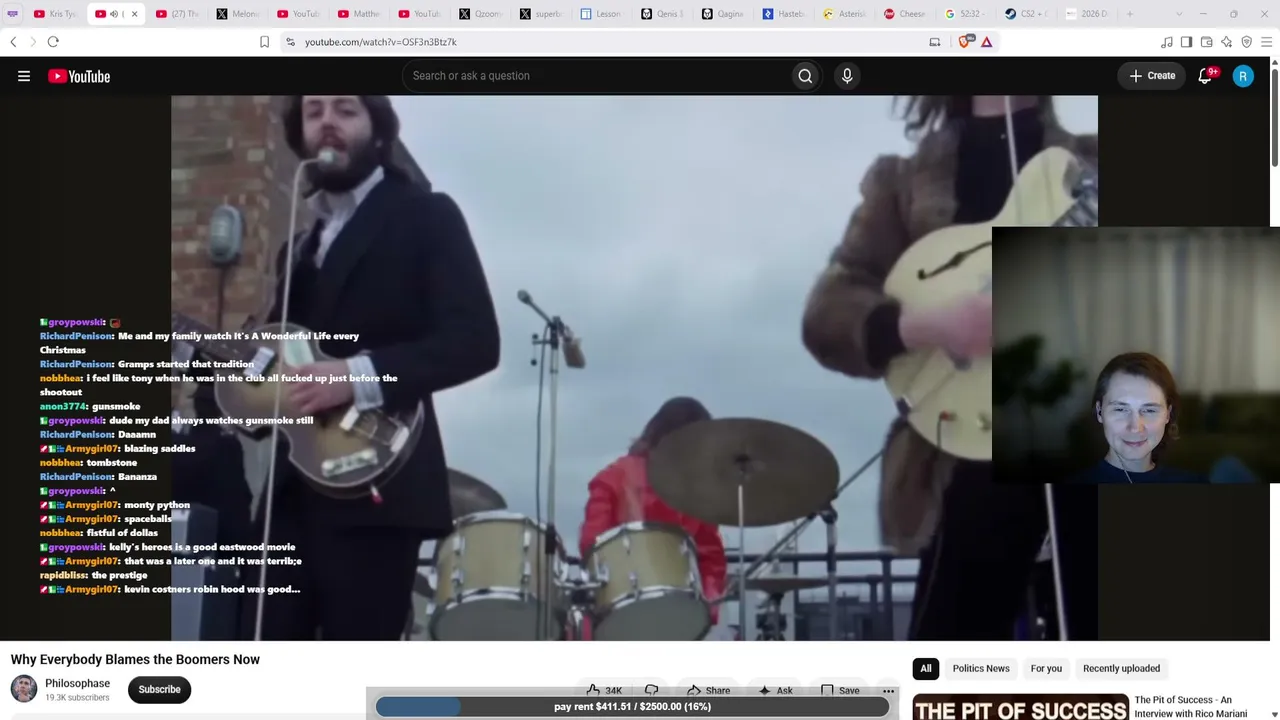Click chat message 'Gramps started that tradition'
Viewport: 1280px width, 720px height.
click(186, 364)
